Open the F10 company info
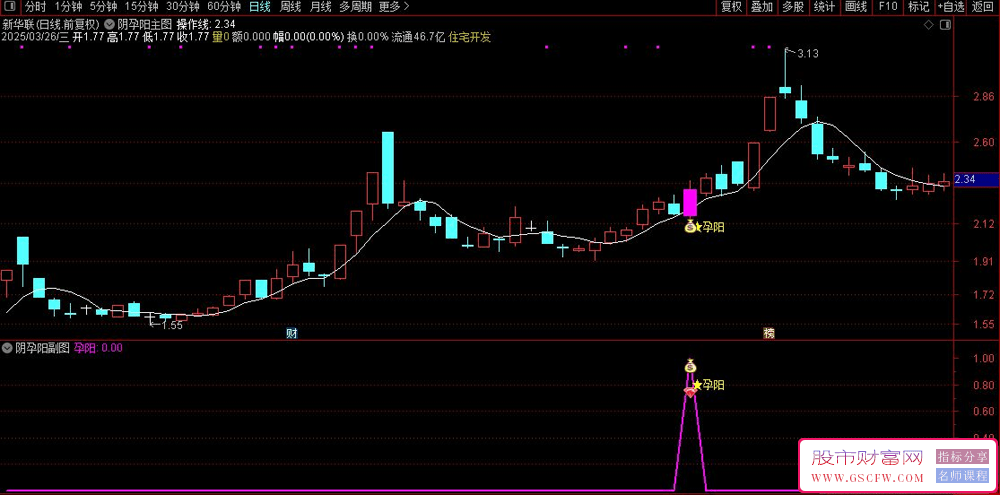 tap(887, 7)
